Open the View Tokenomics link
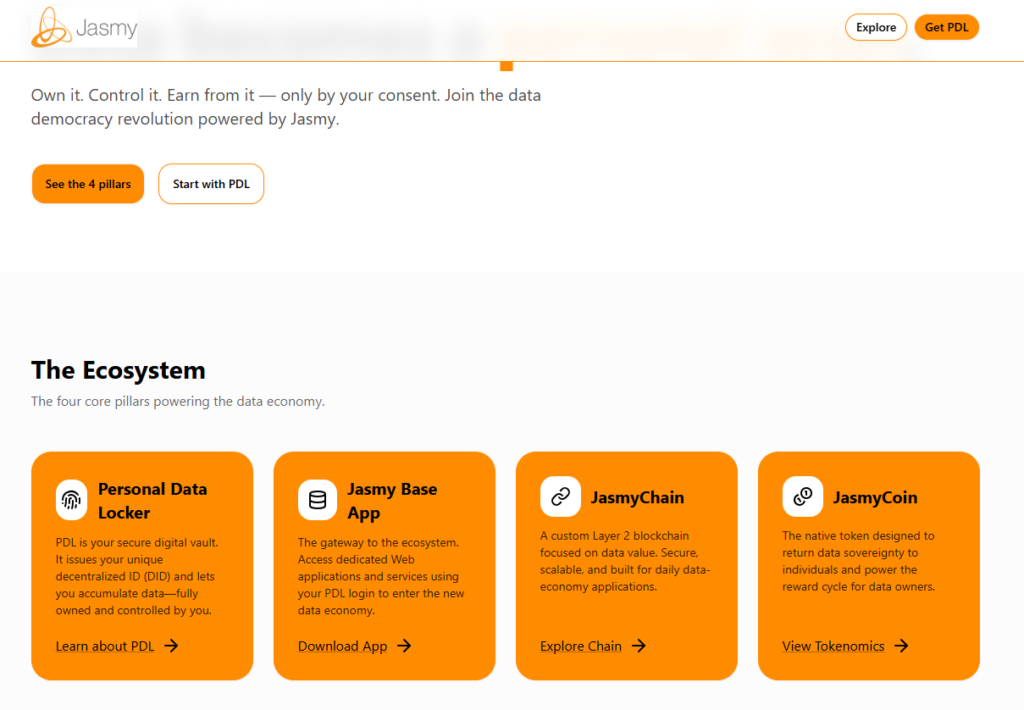This screenshot has width=1024, height=710. tap(833, 646)
